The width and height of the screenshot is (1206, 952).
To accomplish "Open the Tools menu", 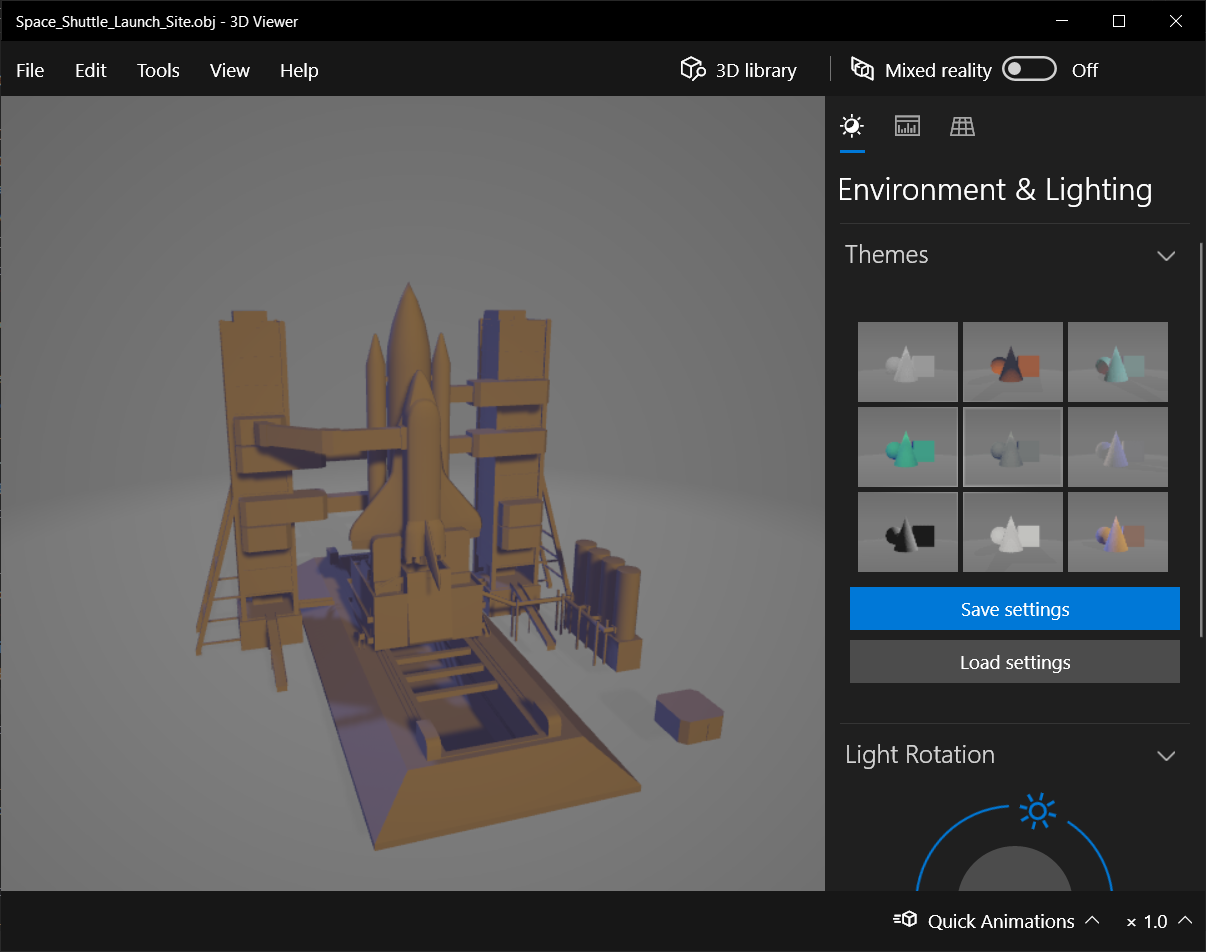I will click(x=158, y=70).
